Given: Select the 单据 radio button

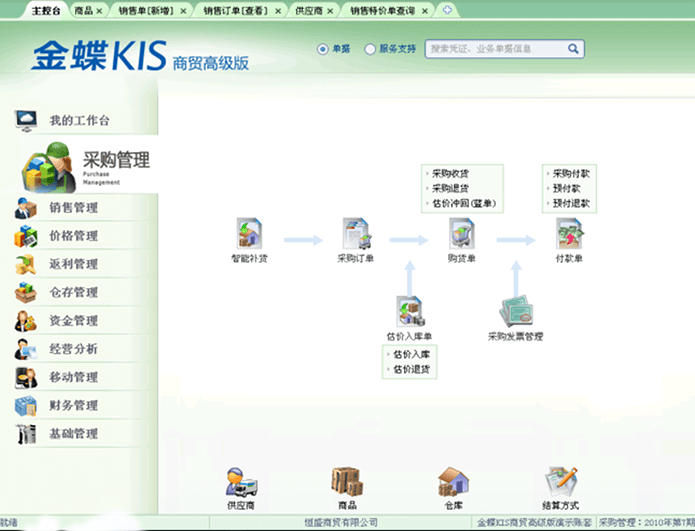Looking at the screenshot, I should pyautogui.click(x=323, y=49).
